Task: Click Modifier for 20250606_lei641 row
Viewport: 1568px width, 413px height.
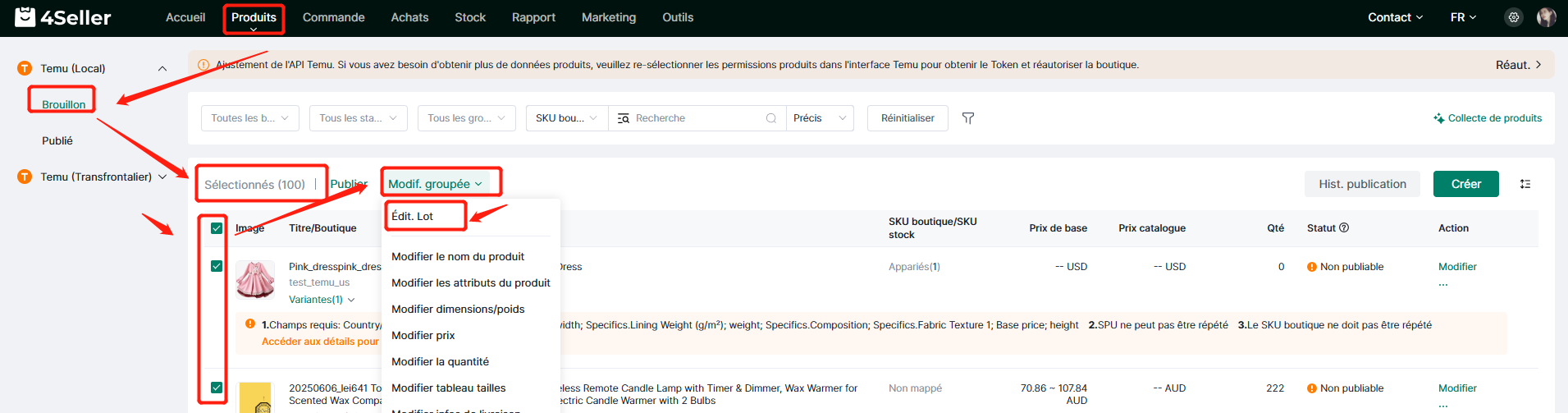Action: (x=1457, y=388)
